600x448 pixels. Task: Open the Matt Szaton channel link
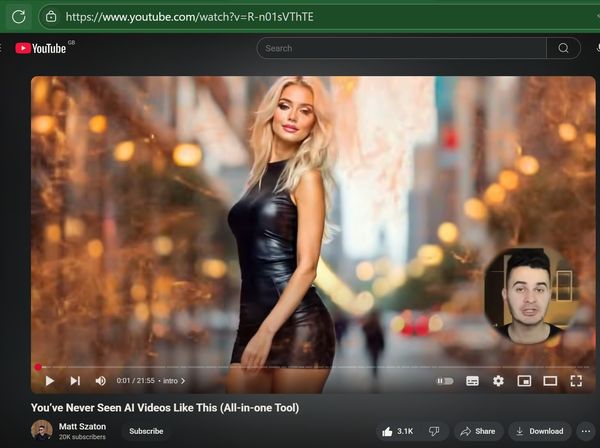click(82, 427)
